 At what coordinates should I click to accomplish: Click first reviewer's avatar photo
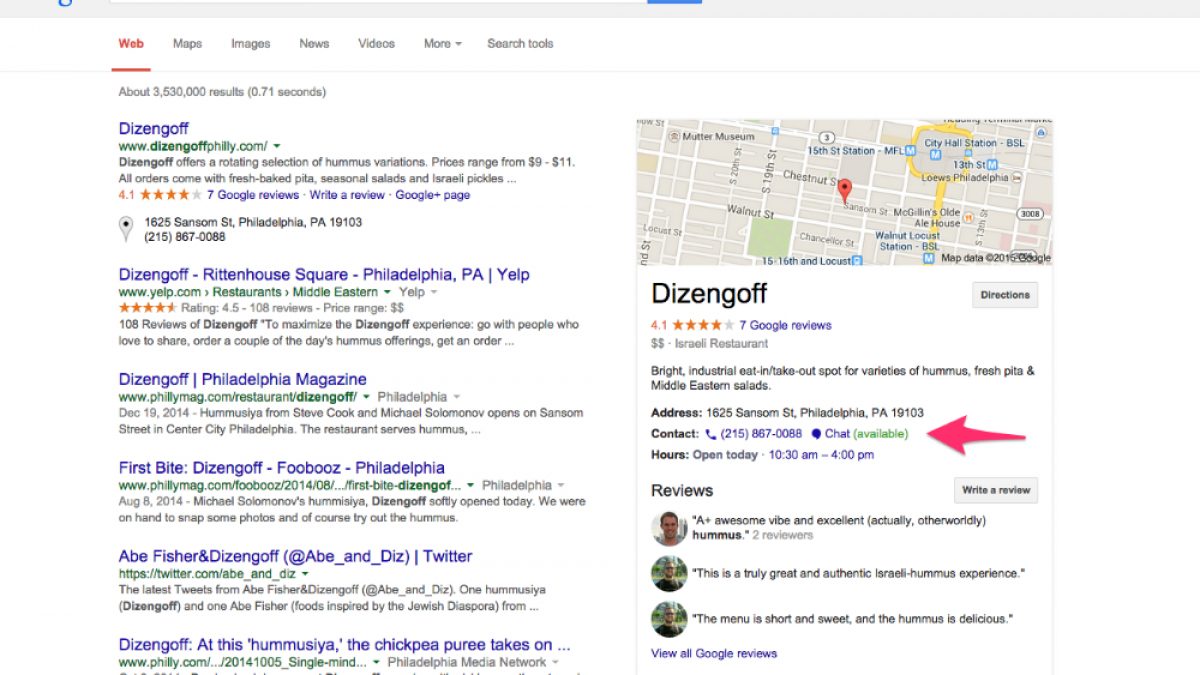coord(669,528)
